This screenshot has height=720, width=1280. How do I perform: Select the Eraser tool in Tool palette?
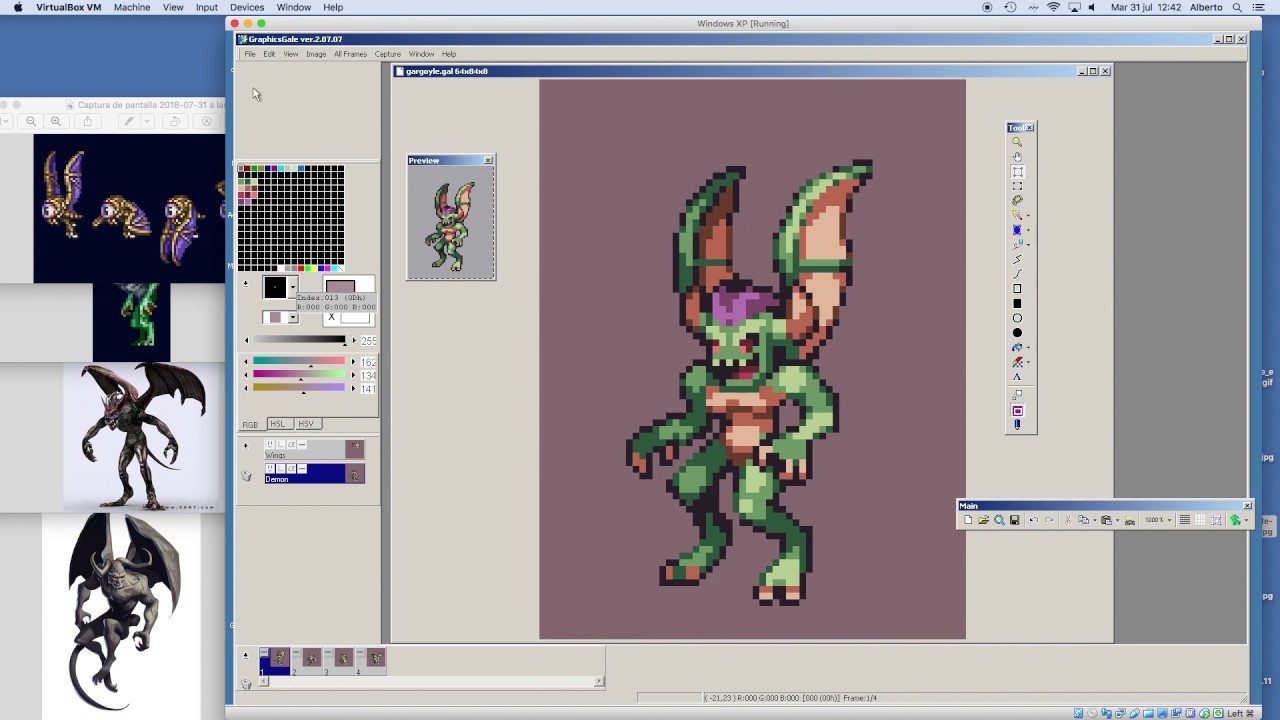click(x=1016, y=362)
